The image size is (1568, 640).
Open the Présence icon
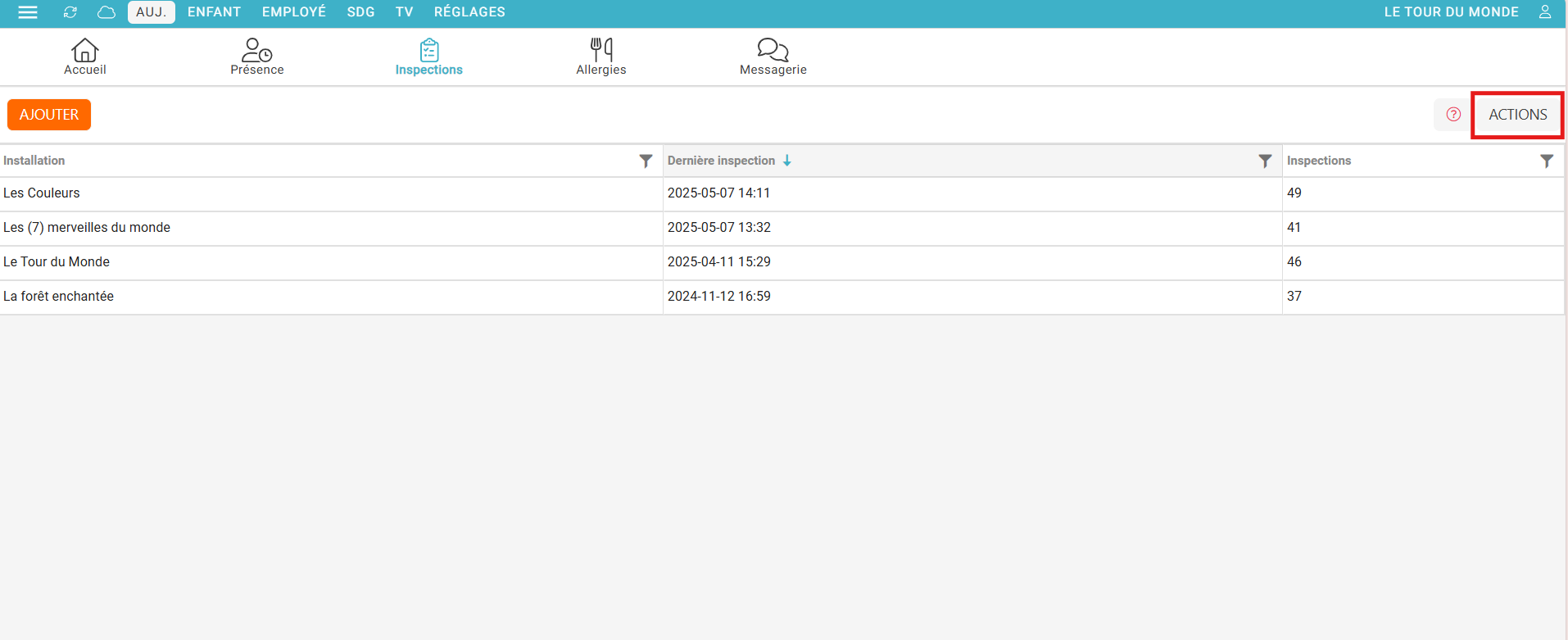click(257, 50)
